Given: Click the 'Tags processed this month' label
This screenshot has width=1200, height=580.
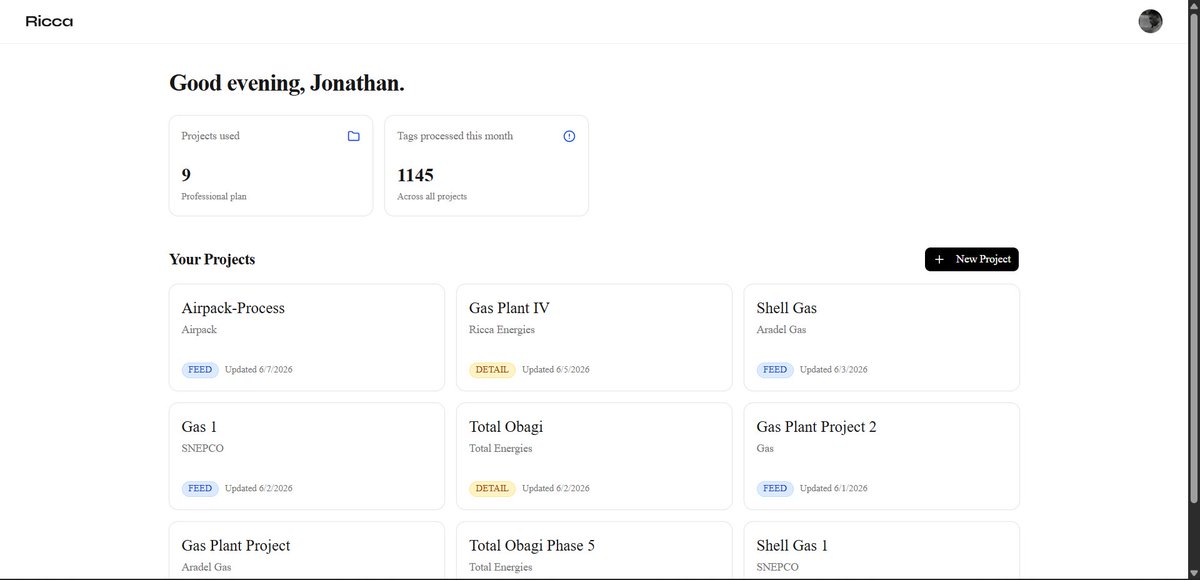Looking at the screenshot, I should pyautogui.click(x=455, y=136).
